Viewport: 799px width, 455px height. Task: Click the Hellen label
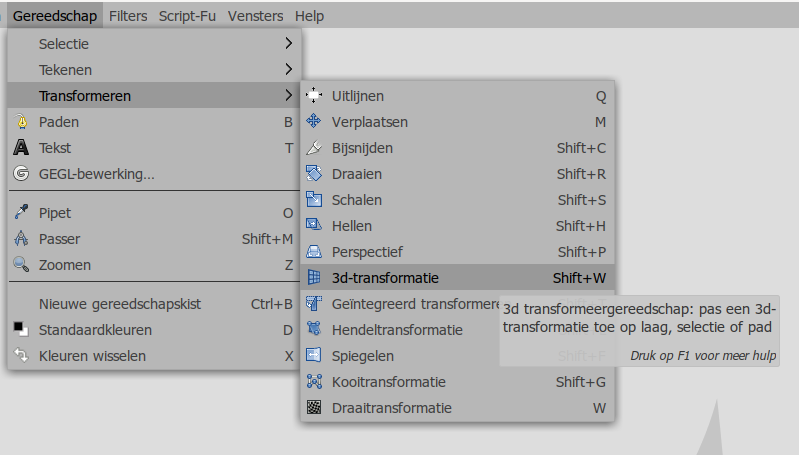click(x=352, y=226)
